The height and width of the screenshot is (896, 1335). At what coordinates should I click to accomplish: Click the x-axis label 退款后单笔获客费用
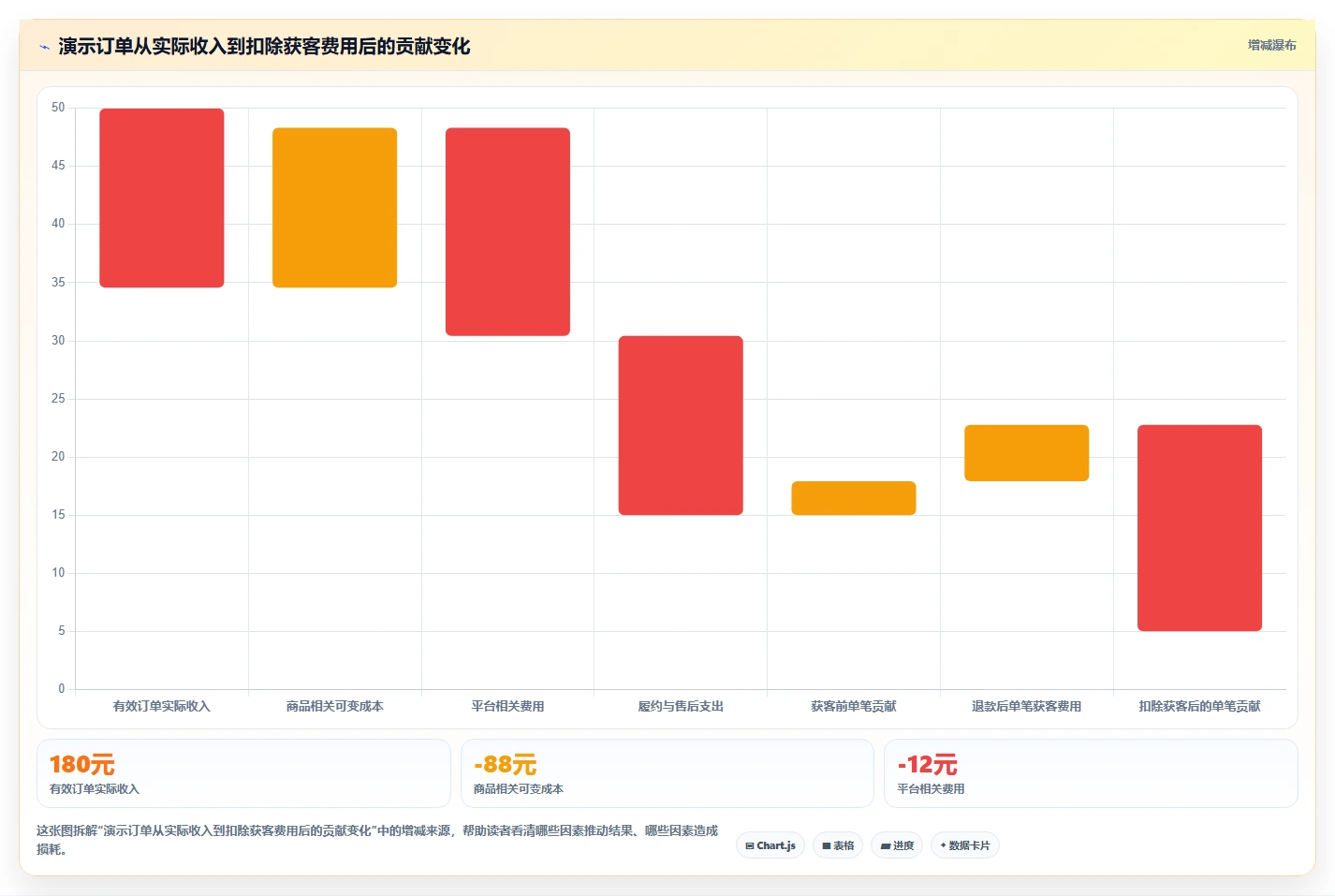(1027, 706)
